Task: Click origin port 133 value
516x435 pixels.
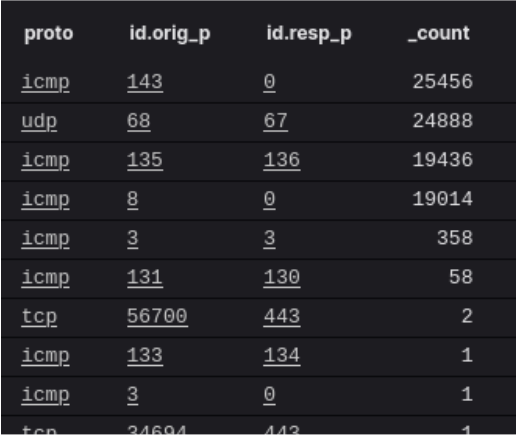Action: 145,355
